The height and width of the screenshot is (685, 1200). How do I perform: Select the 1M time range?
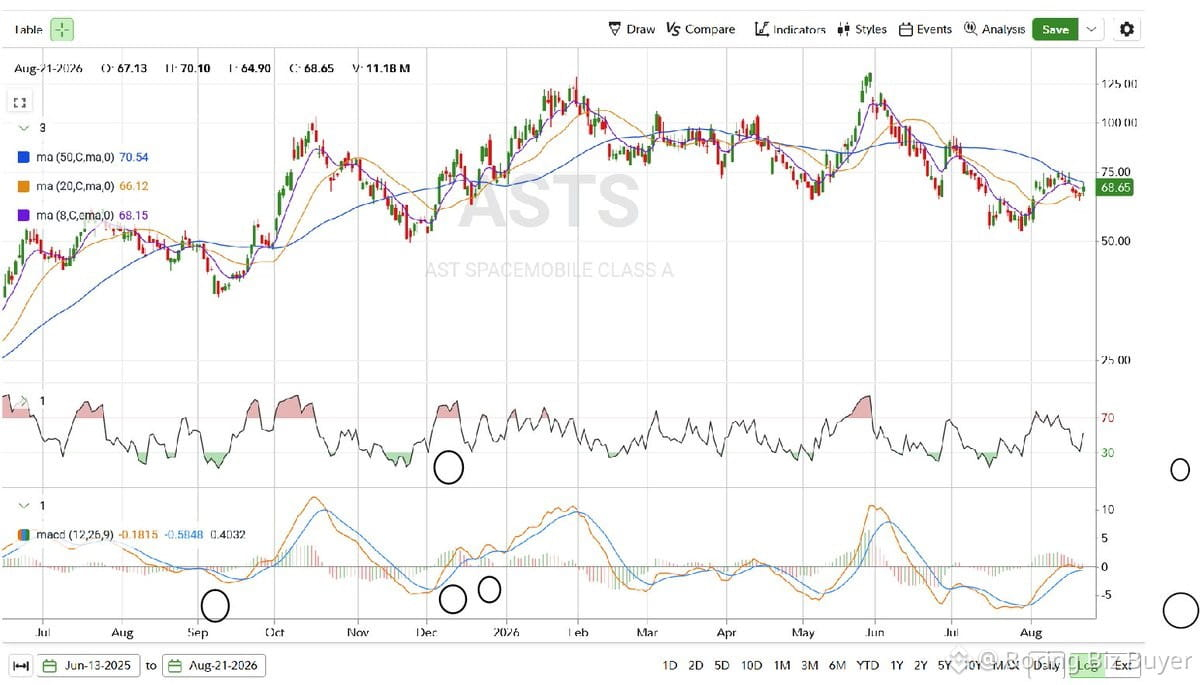[x=782, y=665]
